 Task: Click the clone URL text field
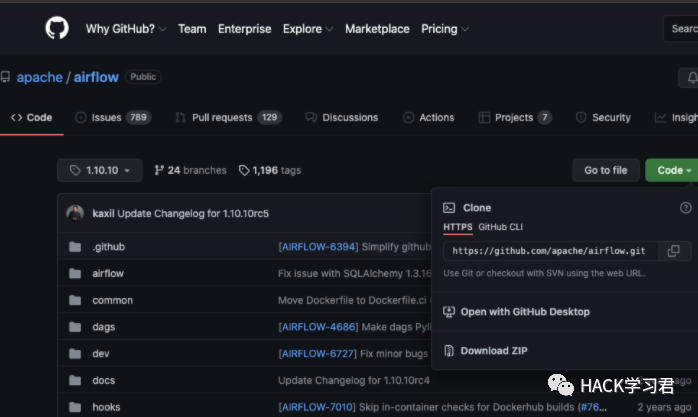(x=551, y=251)
